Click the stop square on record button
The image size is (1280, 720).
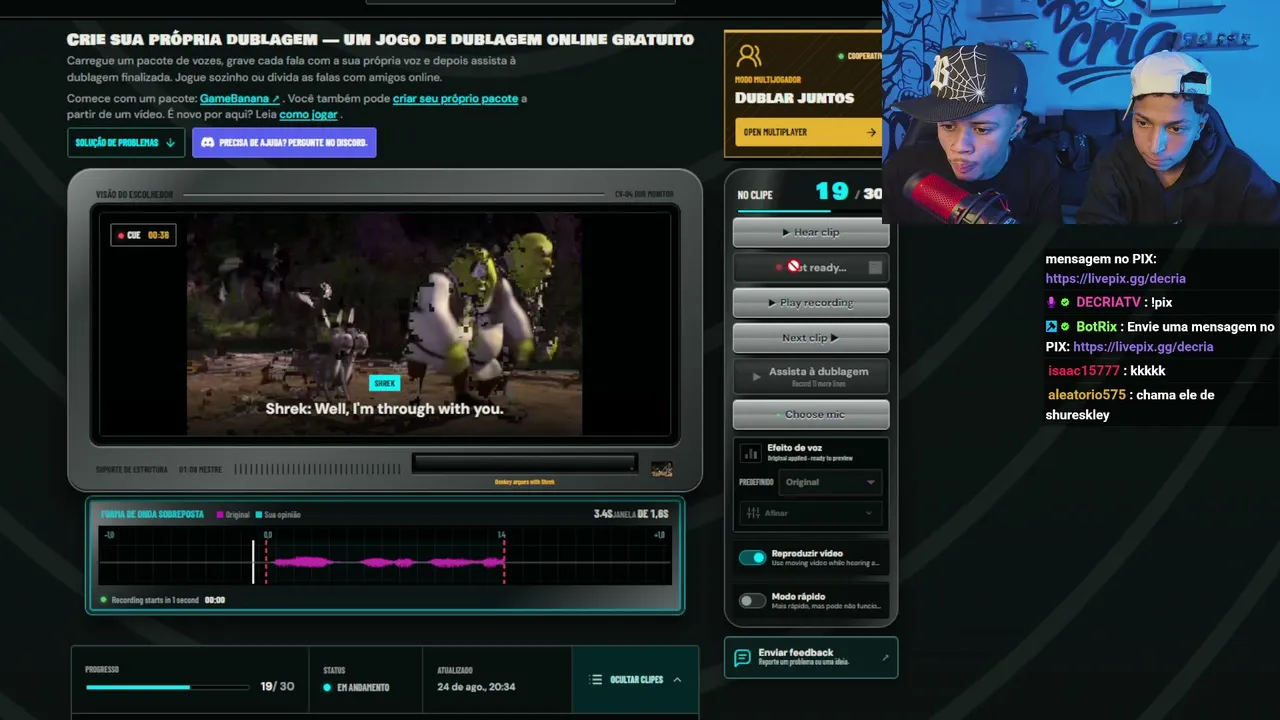point(875,267)
